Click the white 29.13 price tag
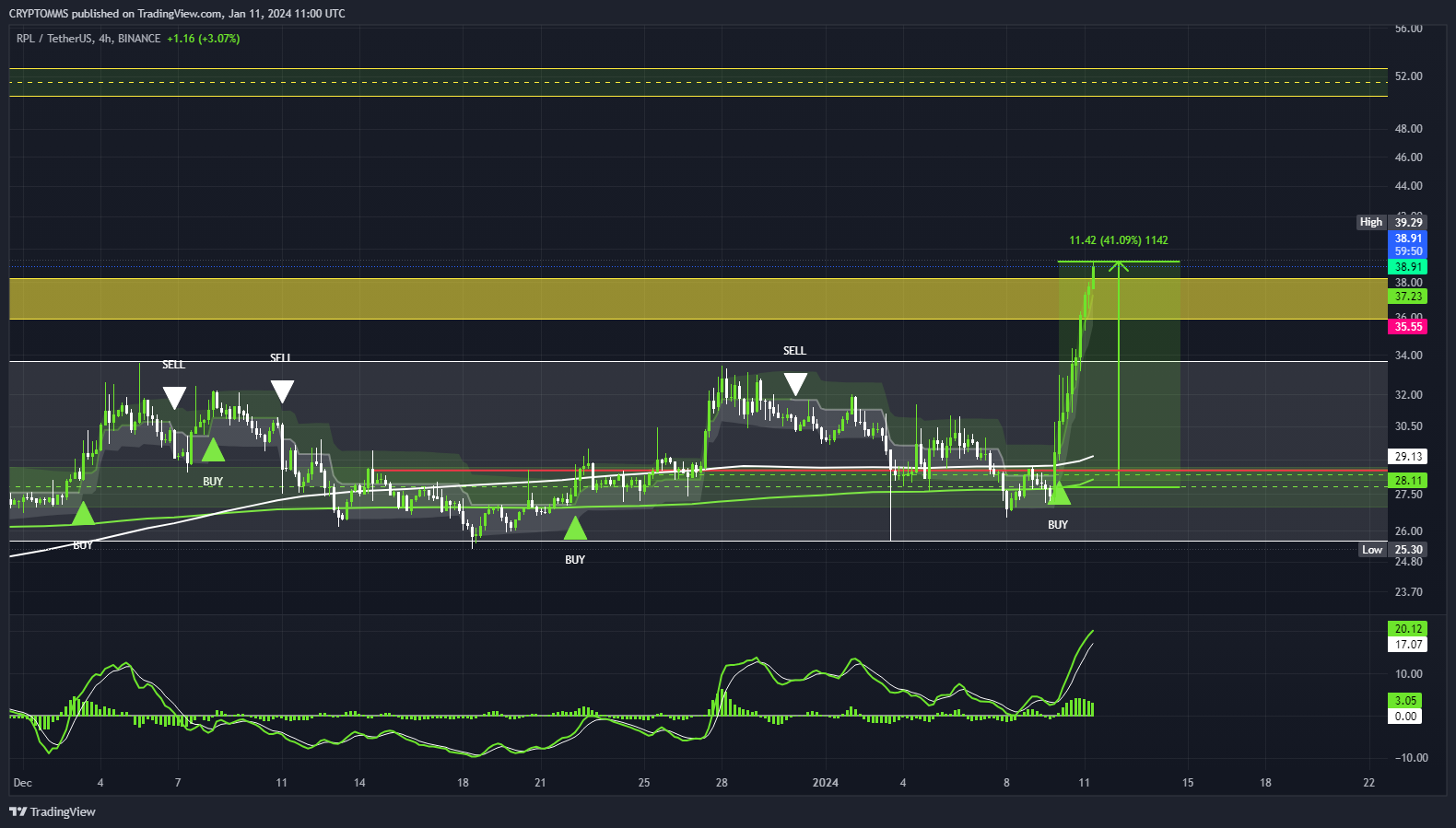Viewport: 1456px width, 828px height. [1407, 457]
